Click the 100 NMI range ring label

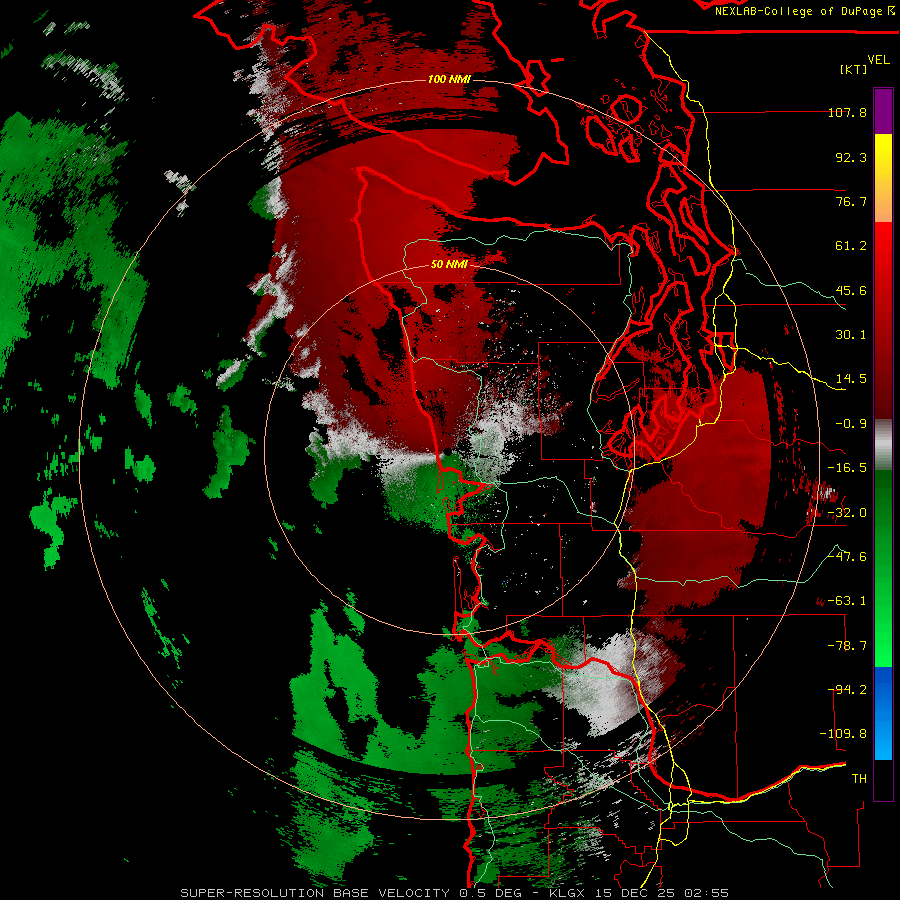click(449, 79)
